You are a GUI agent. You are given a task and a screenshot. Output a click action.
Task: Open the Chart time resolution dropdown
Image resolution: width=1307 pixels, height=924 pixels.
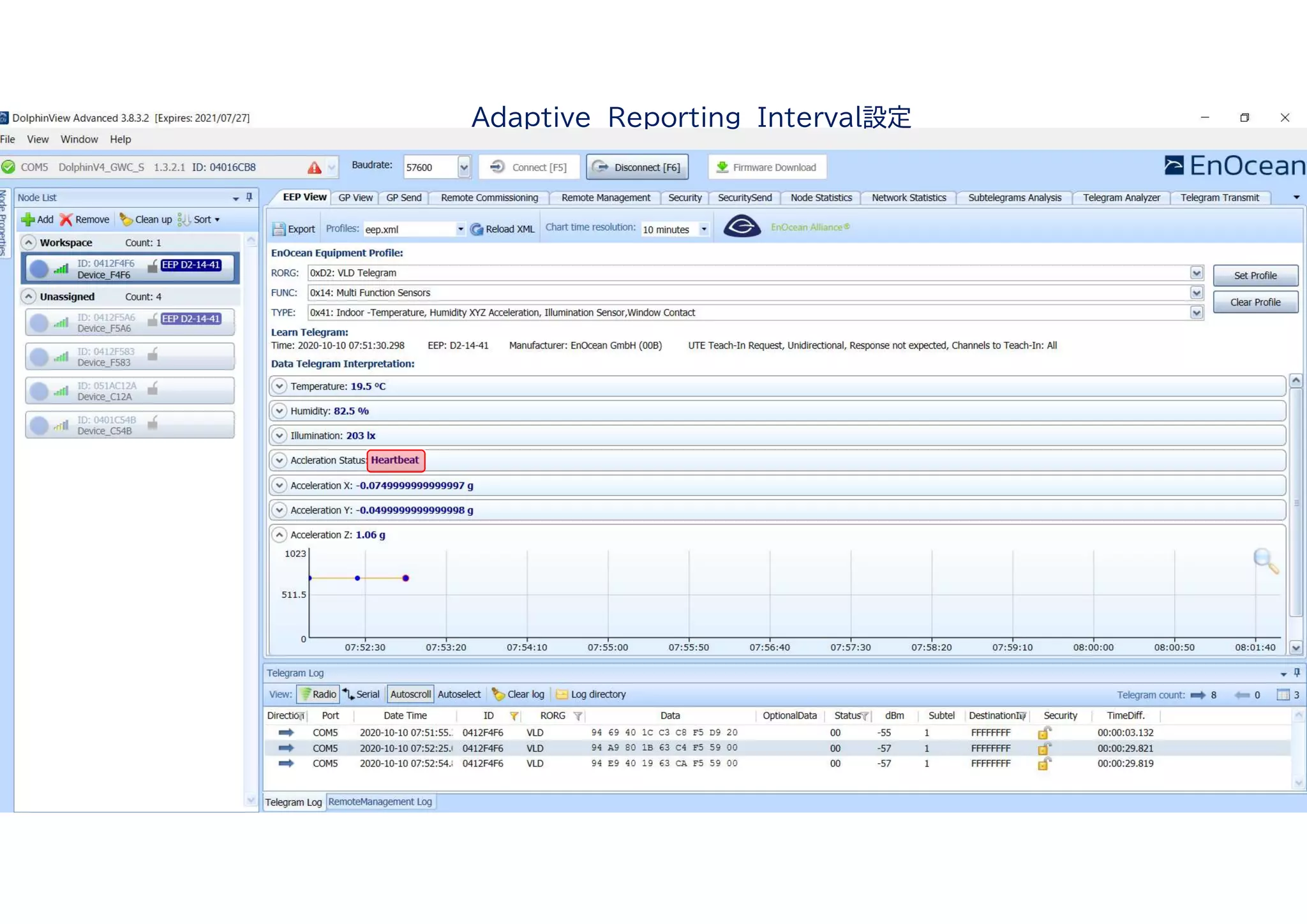[703, 229]
